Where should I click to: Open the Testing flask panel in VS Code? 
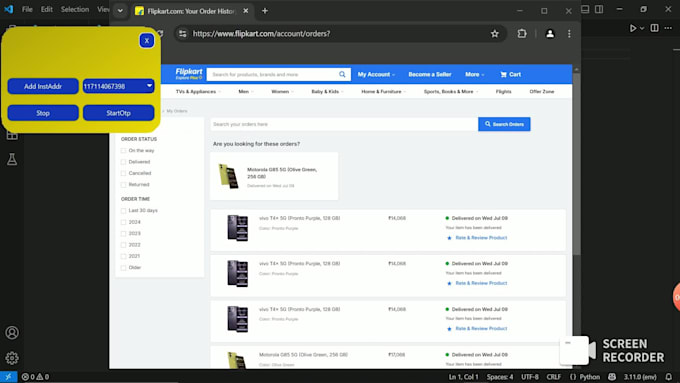12,159
